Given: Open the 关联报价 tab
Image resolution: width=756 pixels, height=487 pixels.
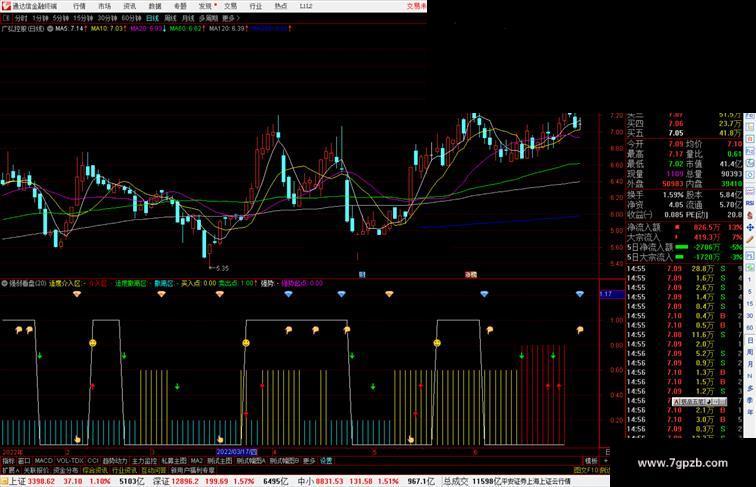Looking at the screenshot, I should tap(36, 470).
